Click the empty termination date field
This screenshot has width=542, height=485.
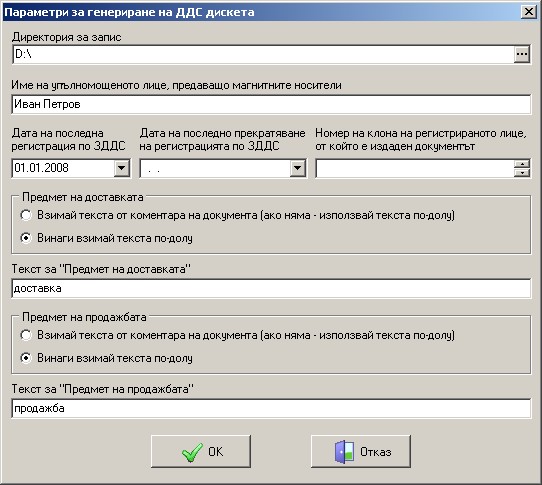215,168
